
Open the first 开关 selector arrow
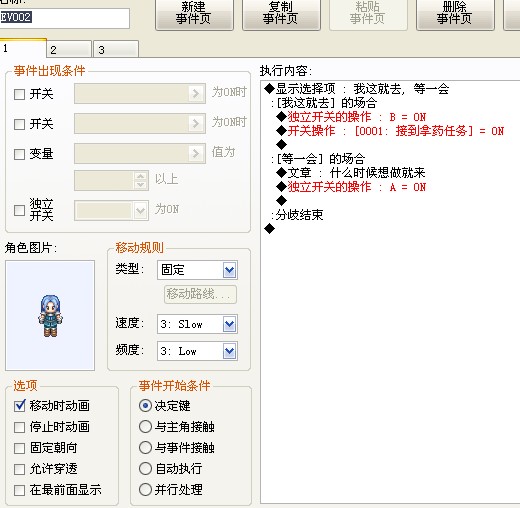click(196, 94)
